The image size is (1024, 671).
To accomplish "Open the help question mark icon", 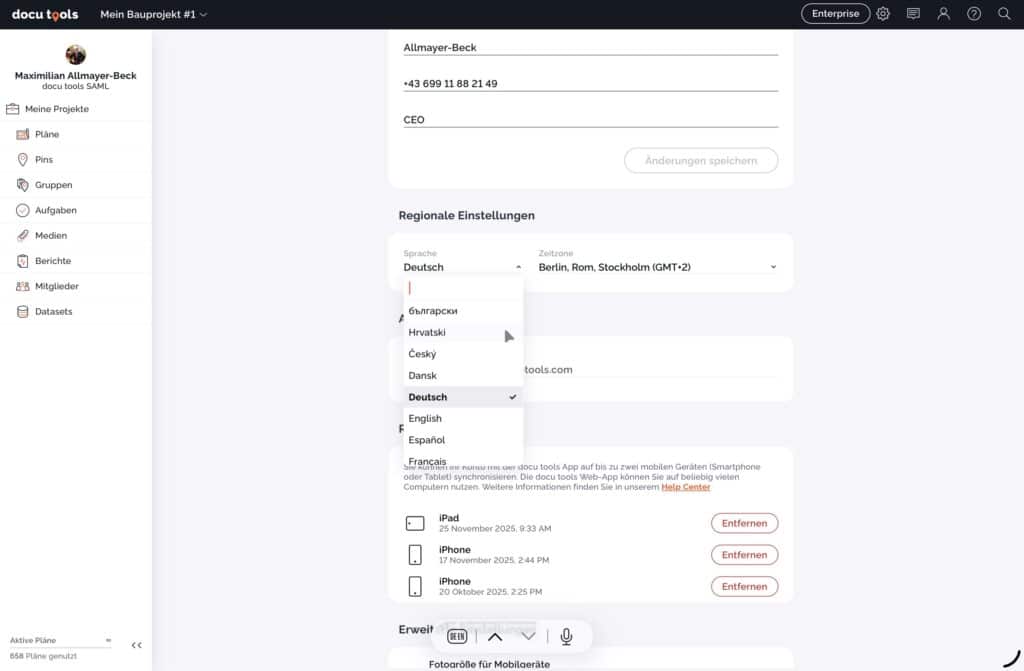I will click(x=974, y=14).
